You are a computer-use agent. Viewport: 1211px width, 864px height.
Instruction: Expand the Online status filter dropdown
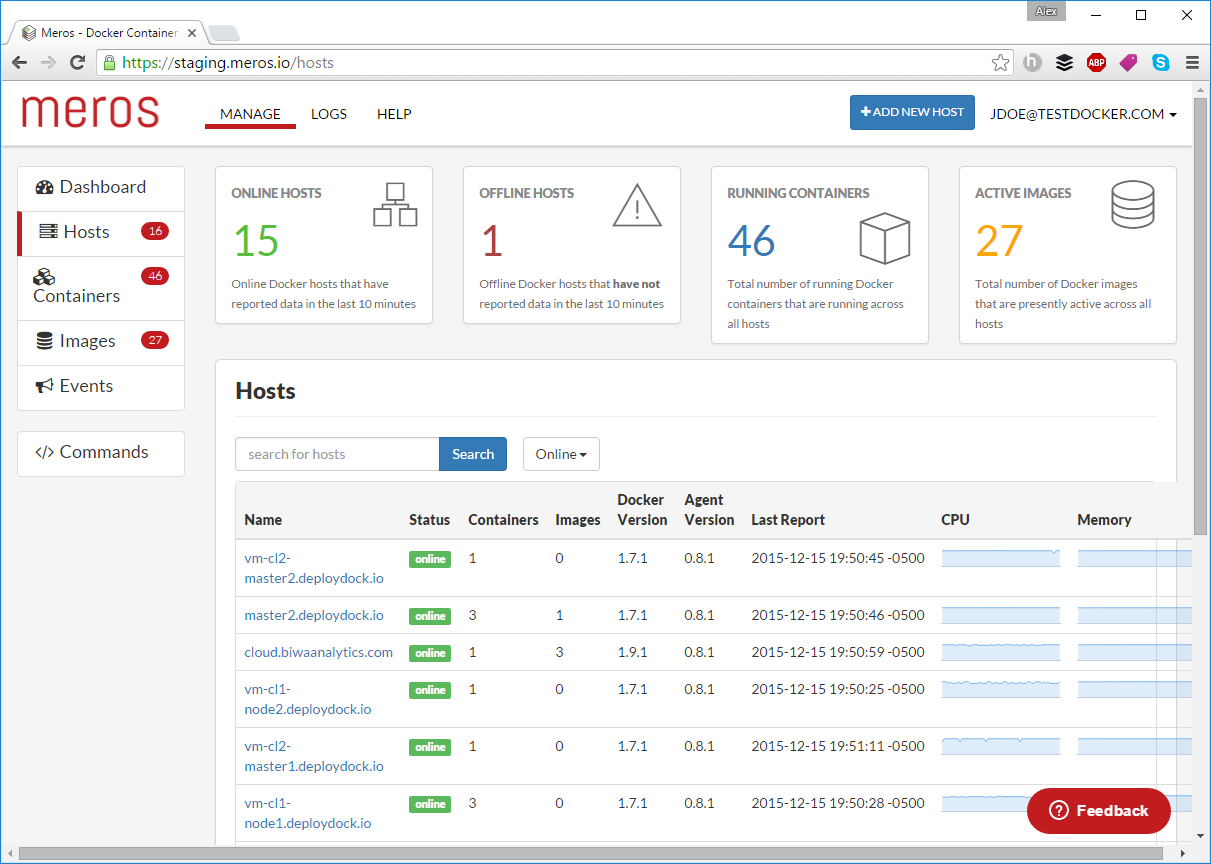561,454
